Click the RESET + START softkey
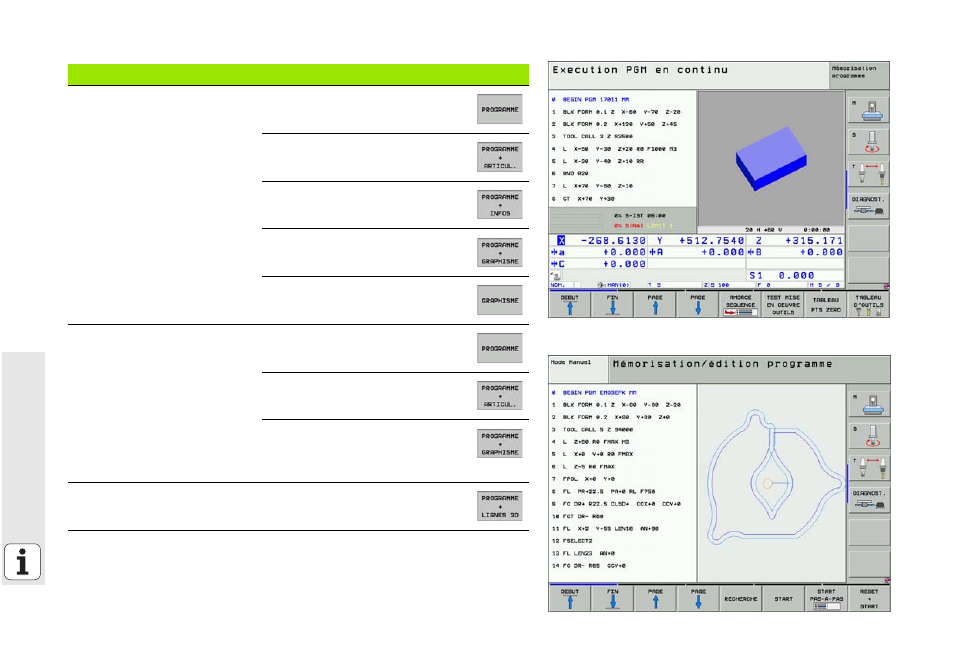 coord(868,598)
